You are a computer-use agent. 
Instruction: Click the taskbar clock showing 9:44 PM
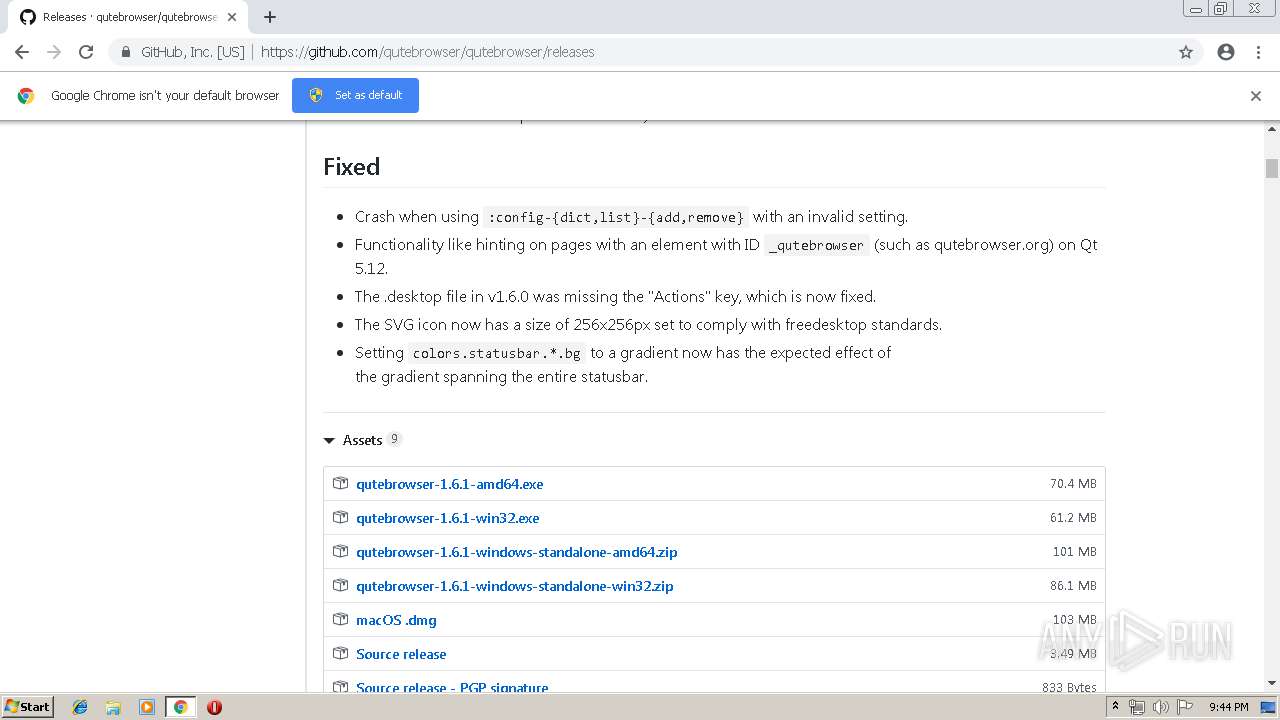pyautogui.click(x=1228, y=707)
